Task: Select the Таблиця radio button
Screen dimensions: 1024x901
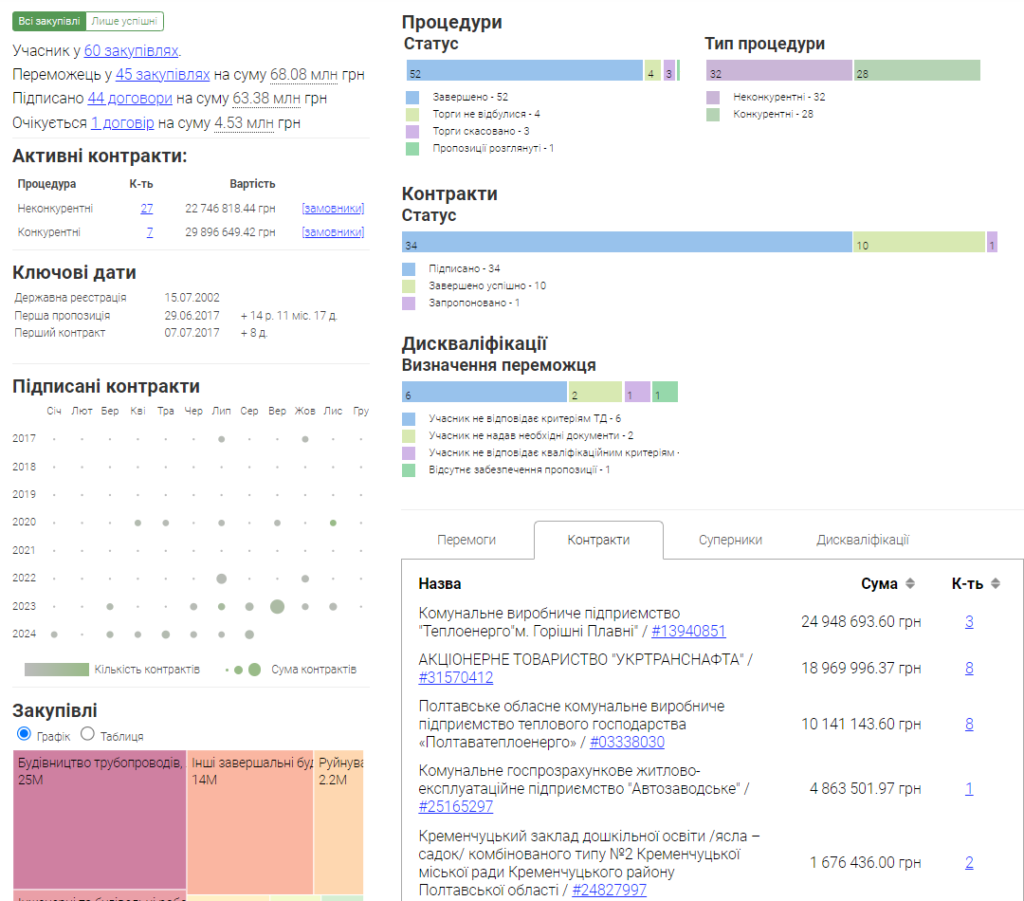Action: [87, 734]
